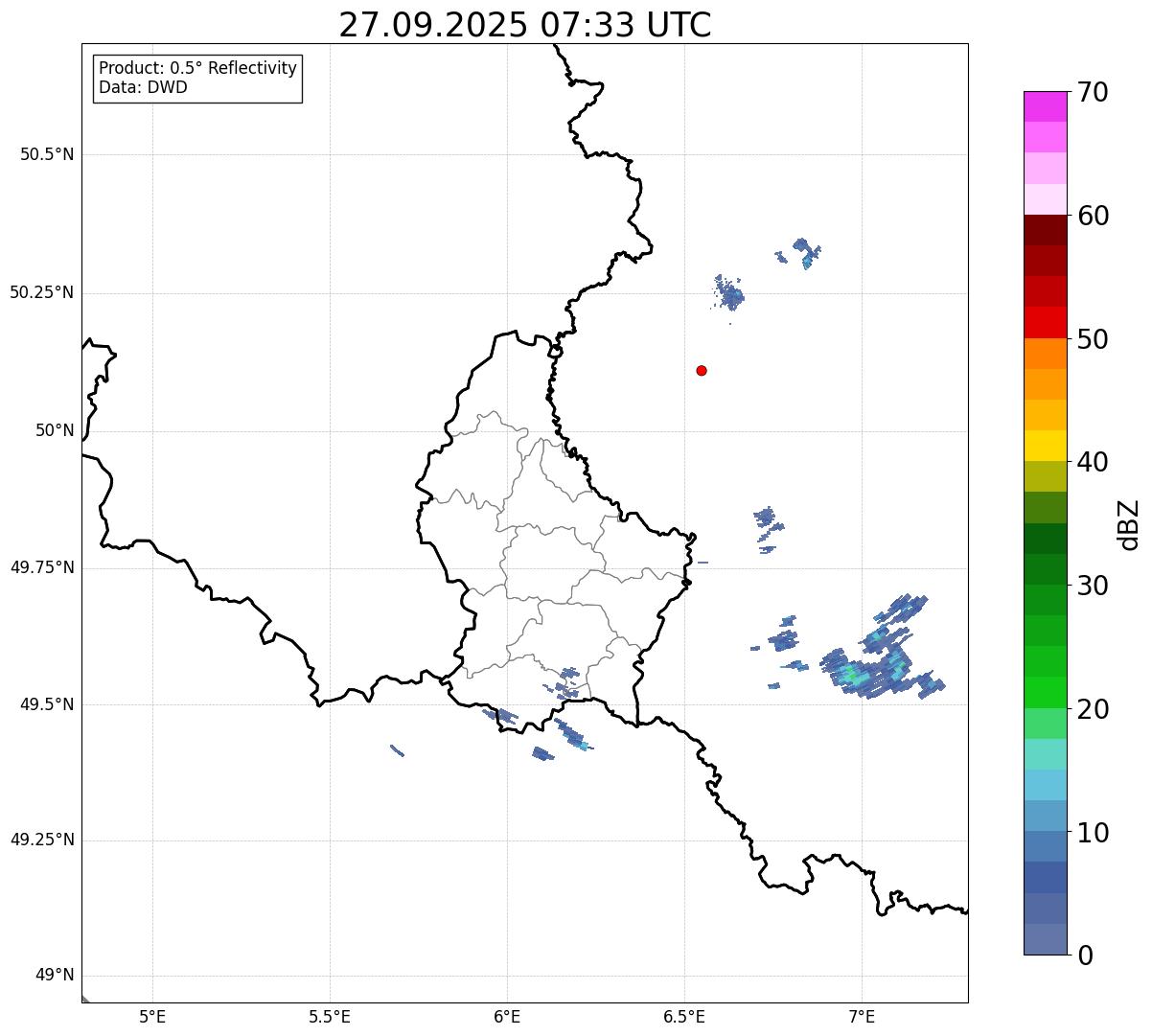Click the 7°E longitude label
Viewport: 1152px width, 1036px height.
point(862,1018)
